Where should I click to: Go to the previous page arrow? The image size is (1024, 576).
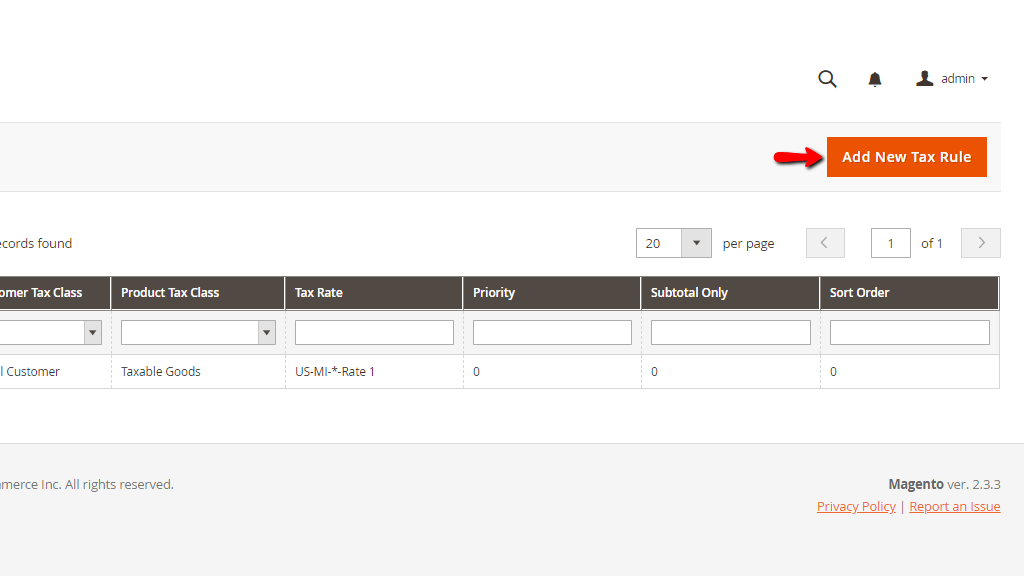825,243
